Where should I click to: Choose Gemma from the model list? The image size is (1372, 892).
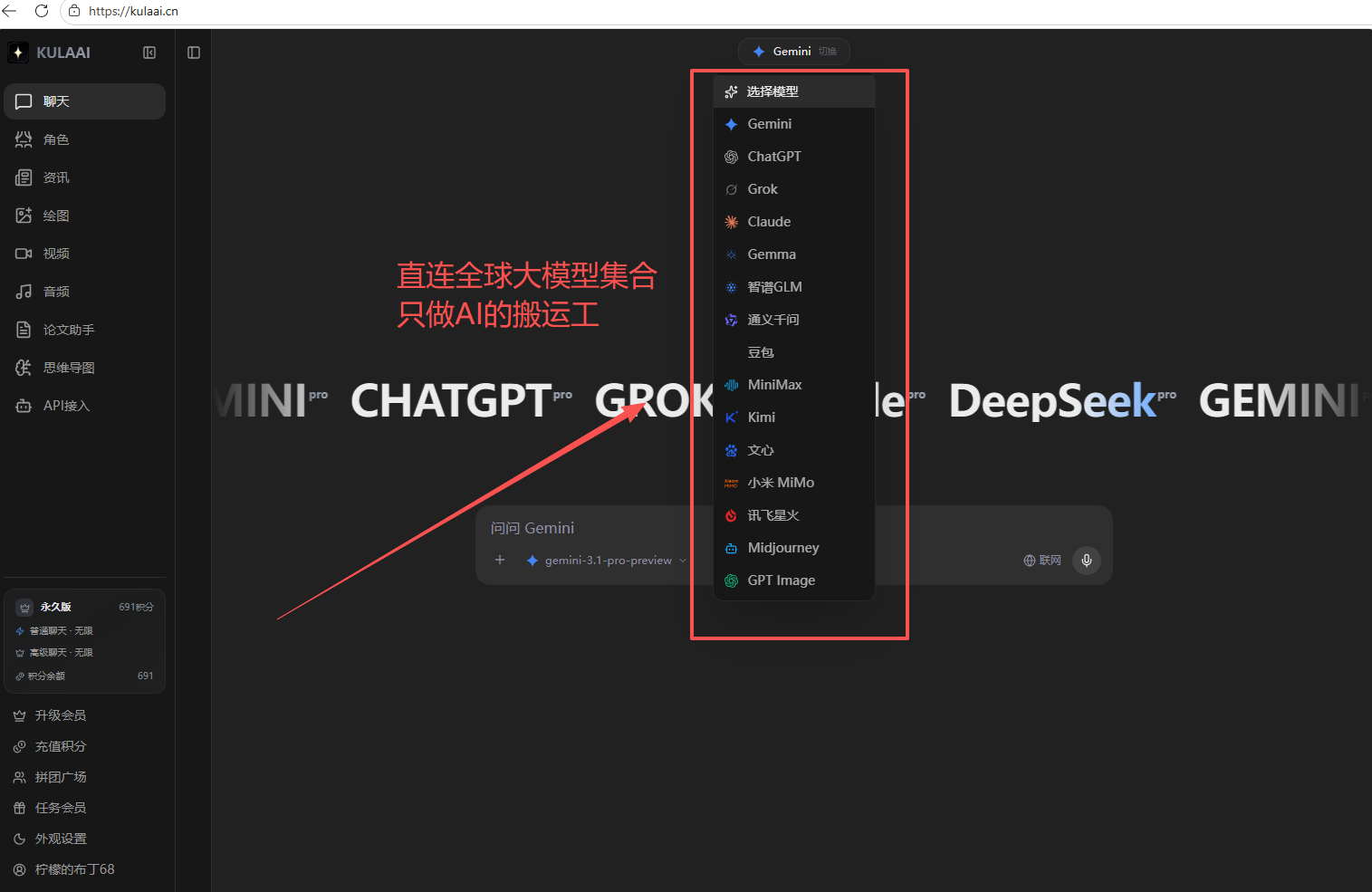pyautogui.click(x=794, y=254)
